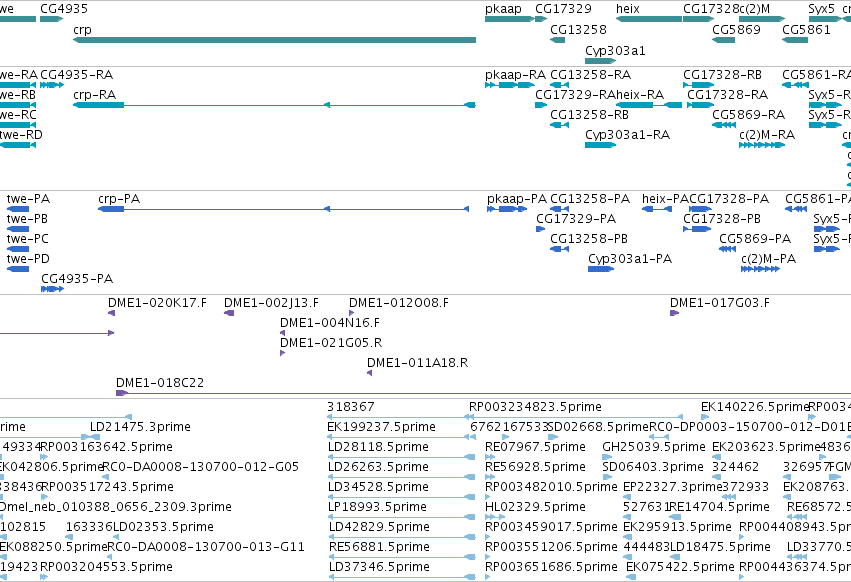The image size is (851, 582).
Task: Open the pkaap-PA protein label
Action: point(517,199)
